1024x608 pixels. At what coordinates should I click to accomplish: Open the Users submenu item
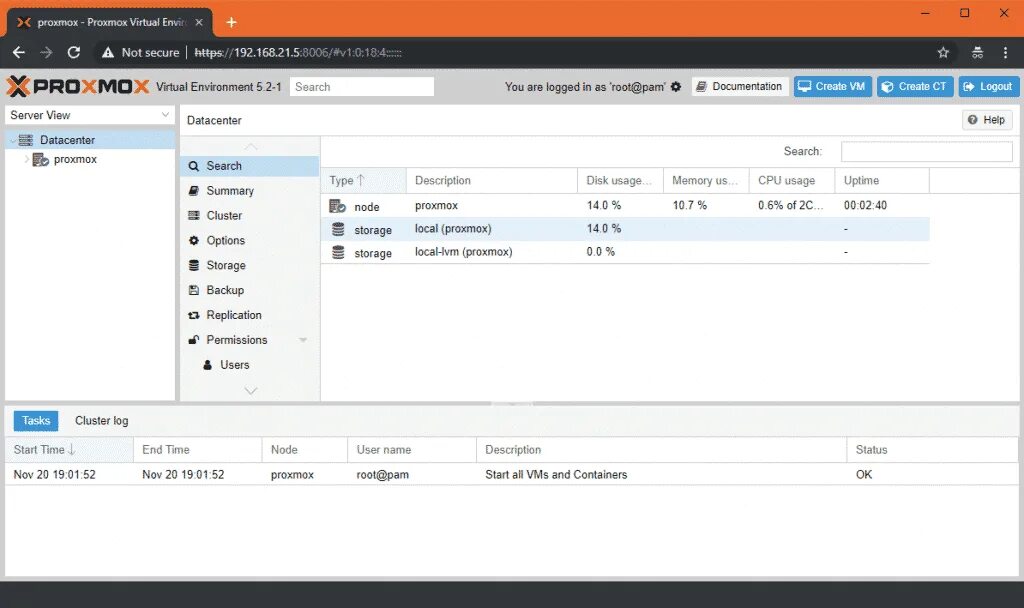(249, 364)
